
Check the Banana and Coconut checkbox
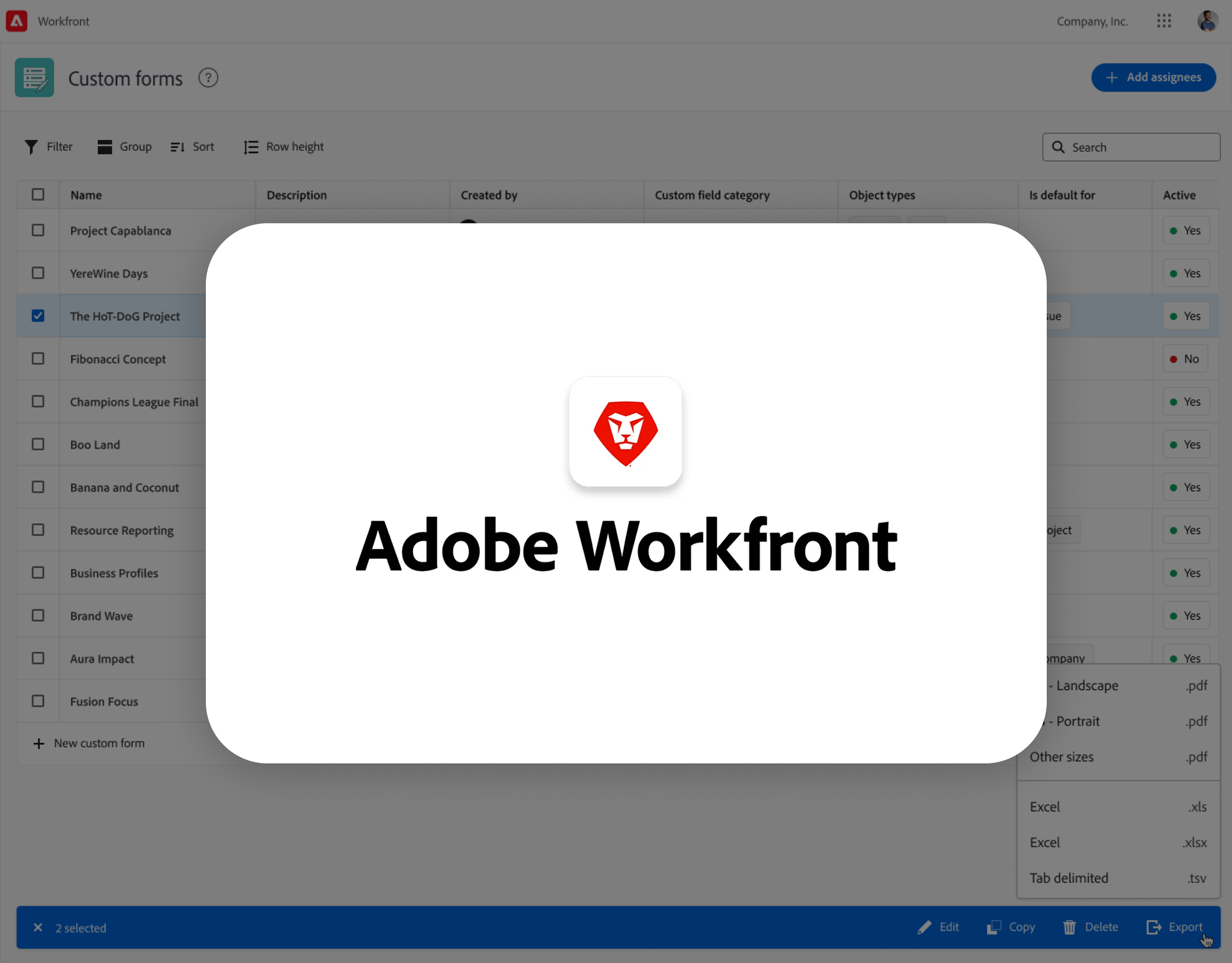[38, 487]
